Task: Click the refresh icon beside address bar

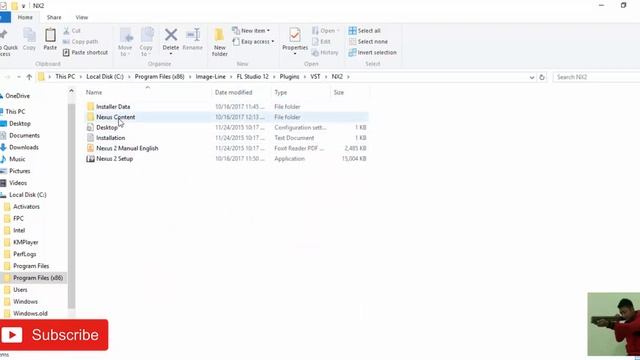Action: click(x=542, y=77)
